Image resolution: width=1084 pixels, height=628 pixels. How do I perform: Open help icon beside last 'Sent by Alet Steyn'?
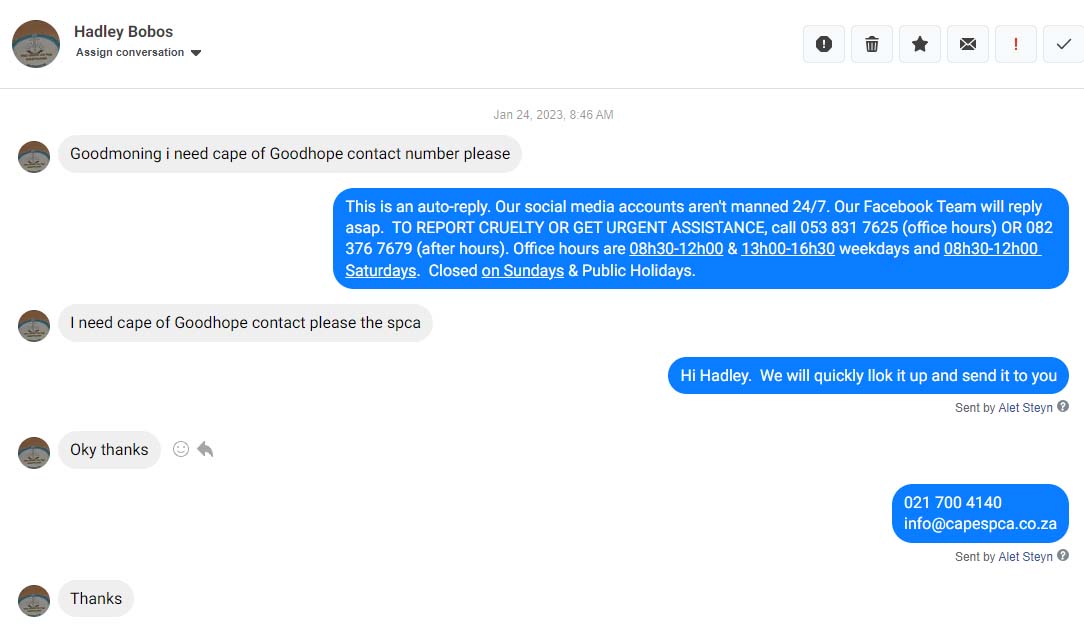click(x=1063, y=555)
